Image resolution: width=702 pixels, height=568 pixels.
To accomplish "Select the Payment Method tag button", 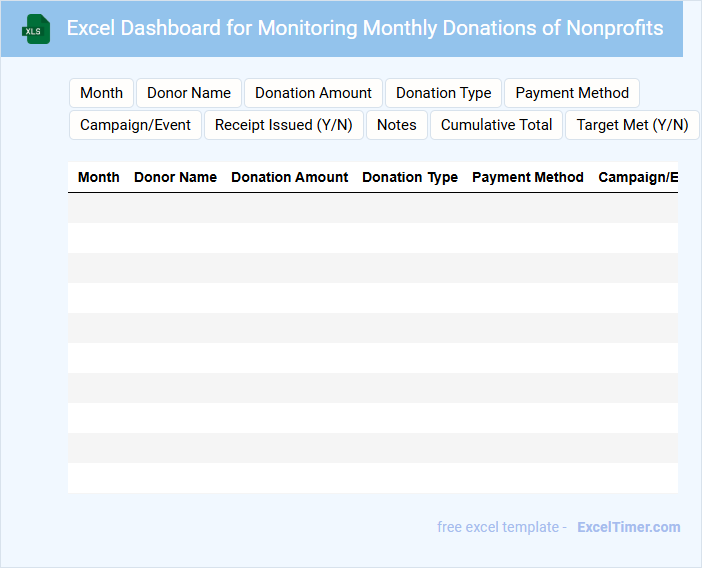I will (x=572, y=93).
